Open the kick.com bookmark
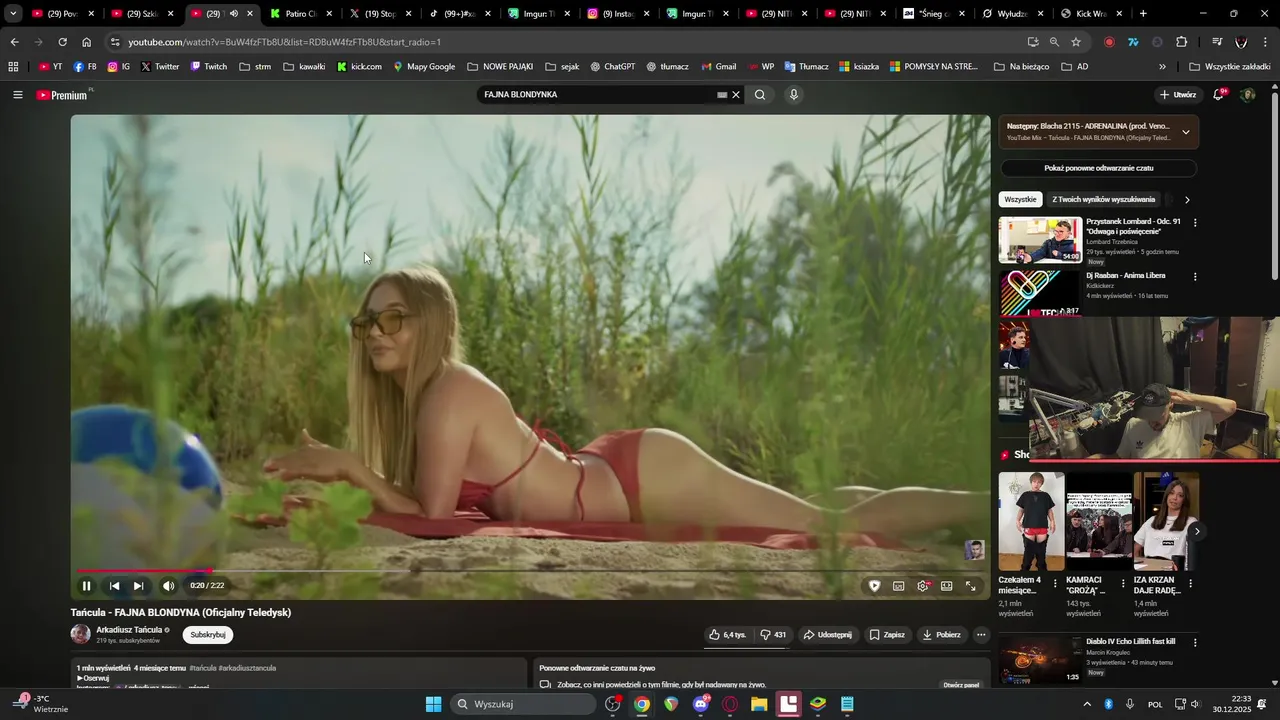The width and height of the screenshot is (1280, 720). click(x=359, y=67)
